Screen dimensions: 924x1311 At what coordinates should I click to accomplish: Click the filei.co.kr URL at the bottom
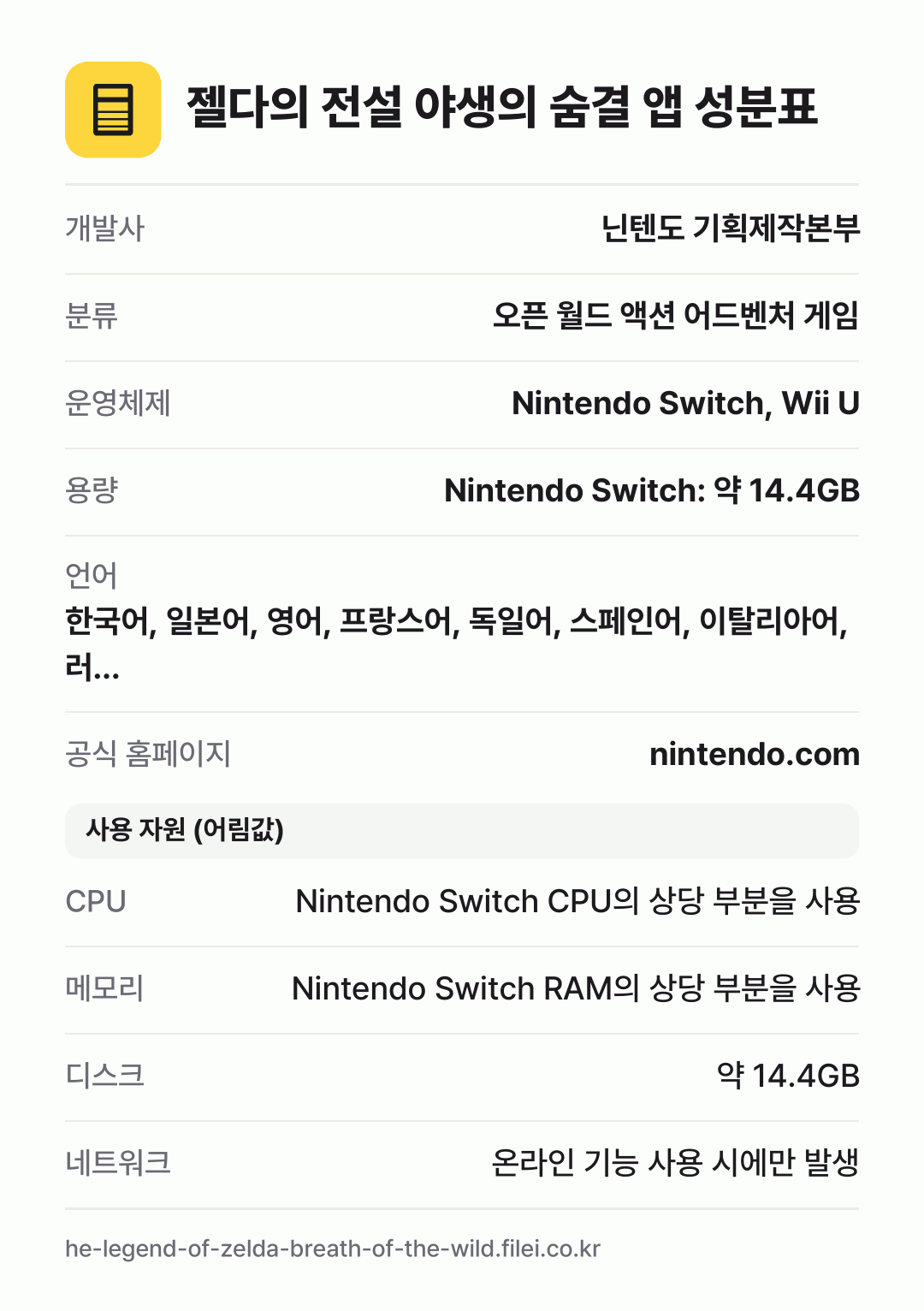(x=333, y=1249)
